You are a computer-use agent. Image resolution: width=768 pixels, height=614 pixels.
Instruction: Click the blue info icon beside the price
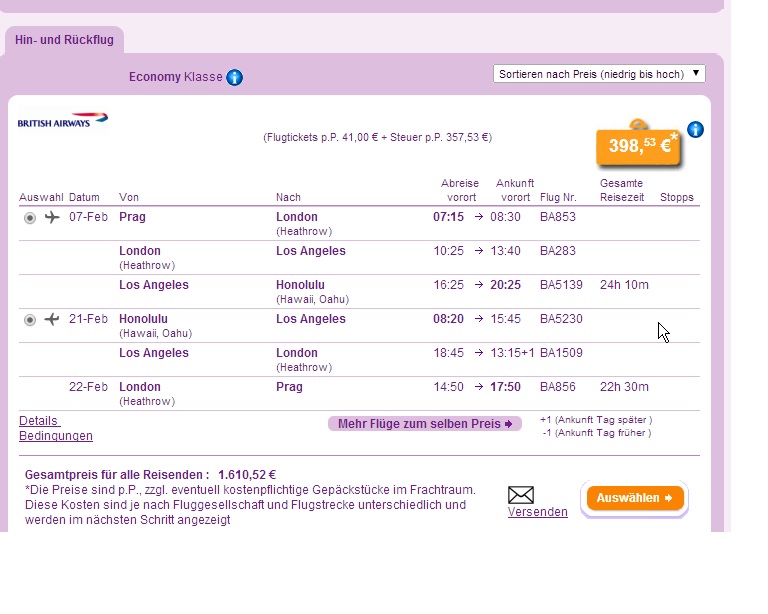tap(696, 130)
